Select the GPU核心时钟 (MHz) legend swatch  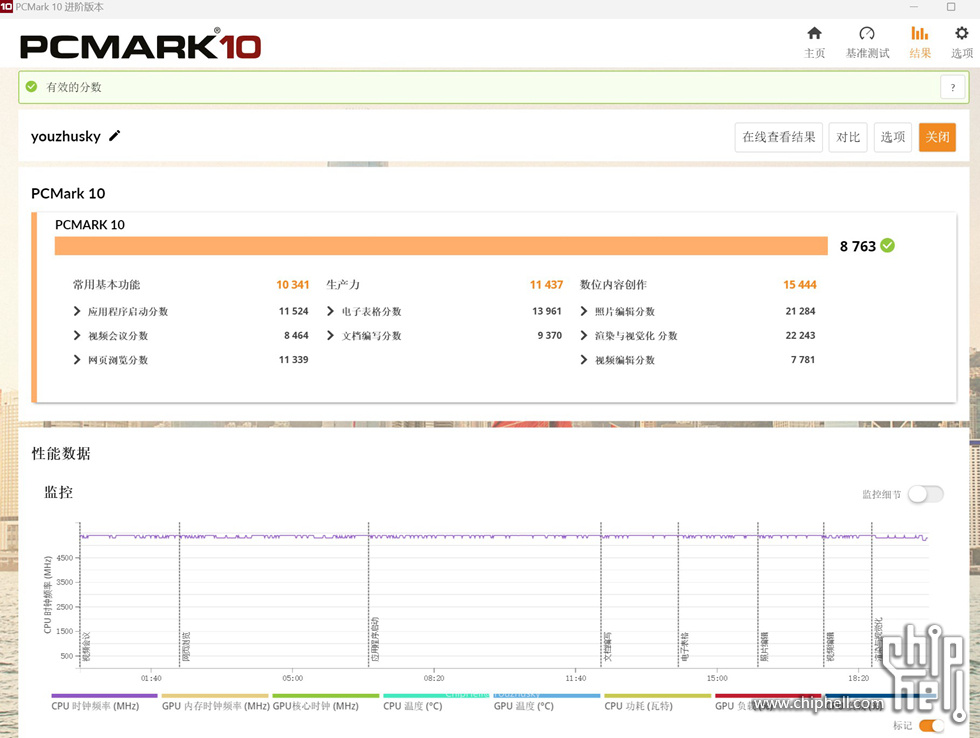click(x=326, y=696)
